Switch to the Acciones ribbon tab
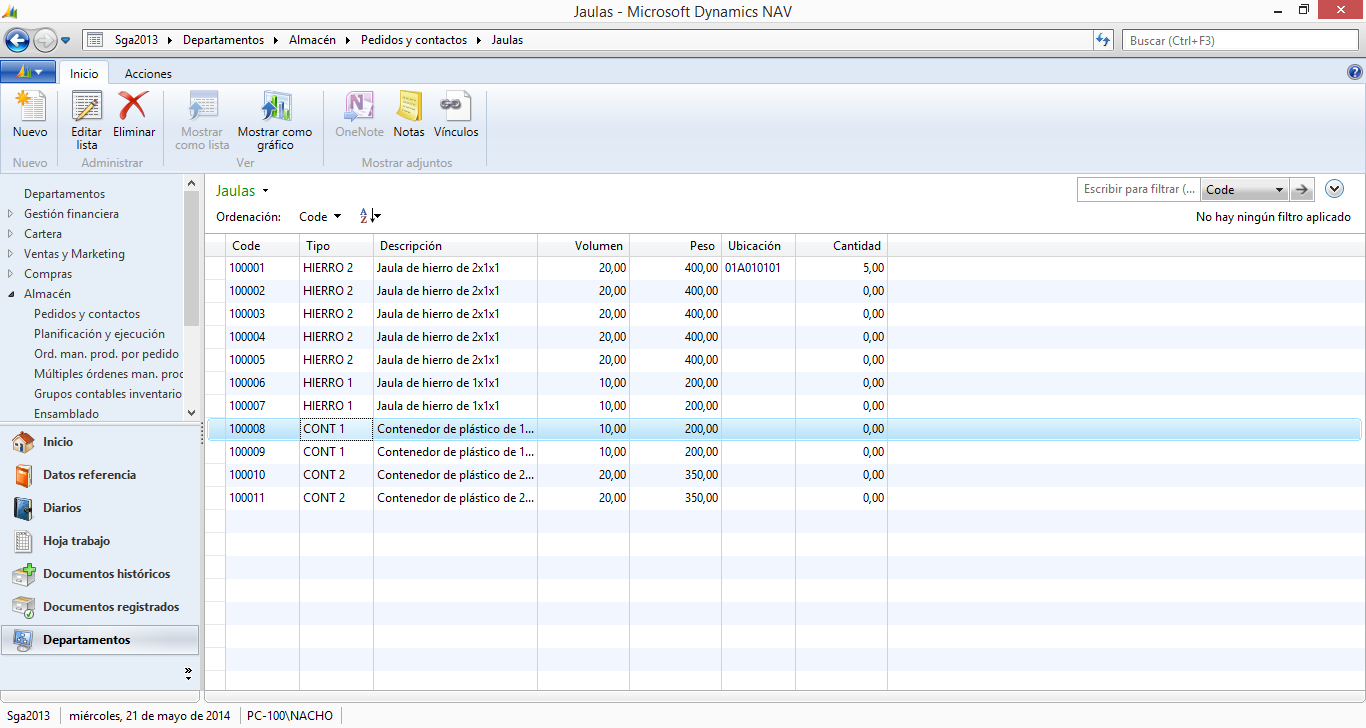 pos(148,73)
